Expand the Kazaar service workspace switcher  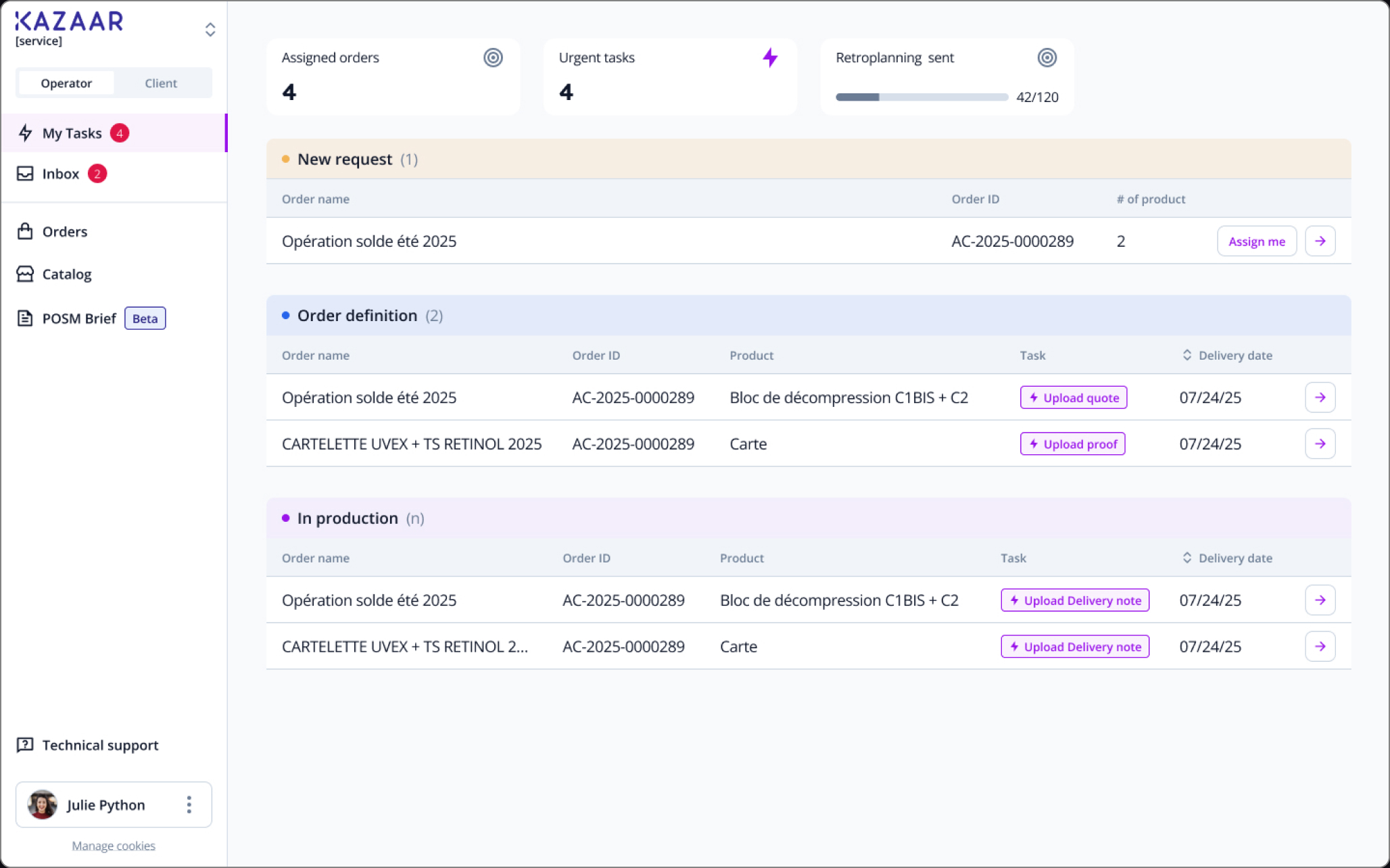210,30
